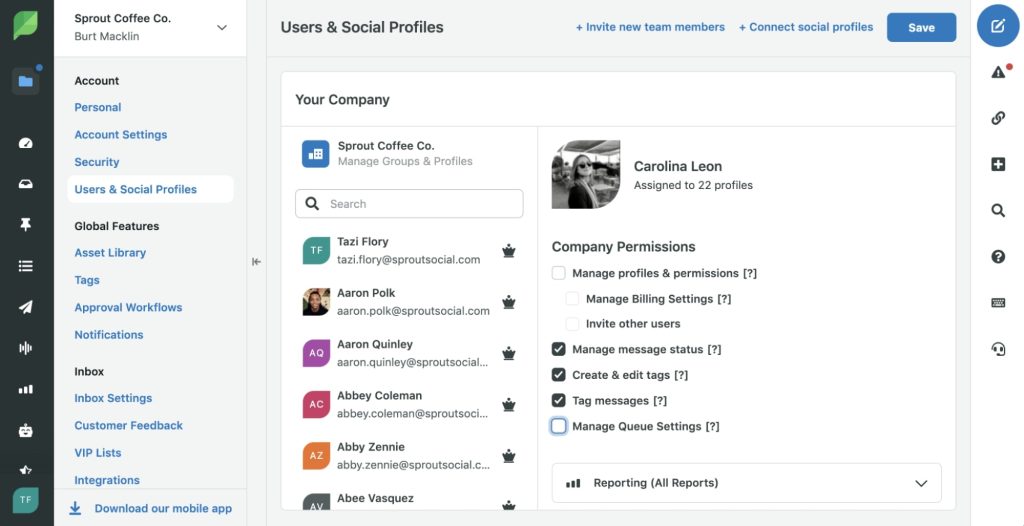This screenshot has width=1024, height=526.
Task: Click the user Search field
Action: pyautogui.click(x=409, y=204)
